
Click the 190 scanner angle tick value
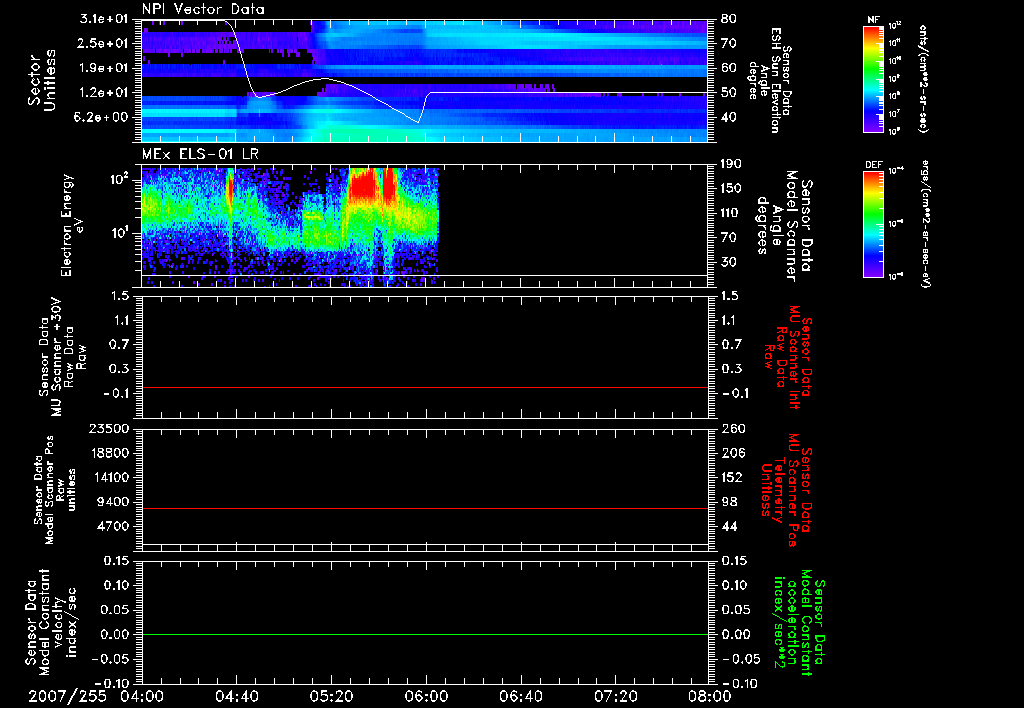coord(732,164)
